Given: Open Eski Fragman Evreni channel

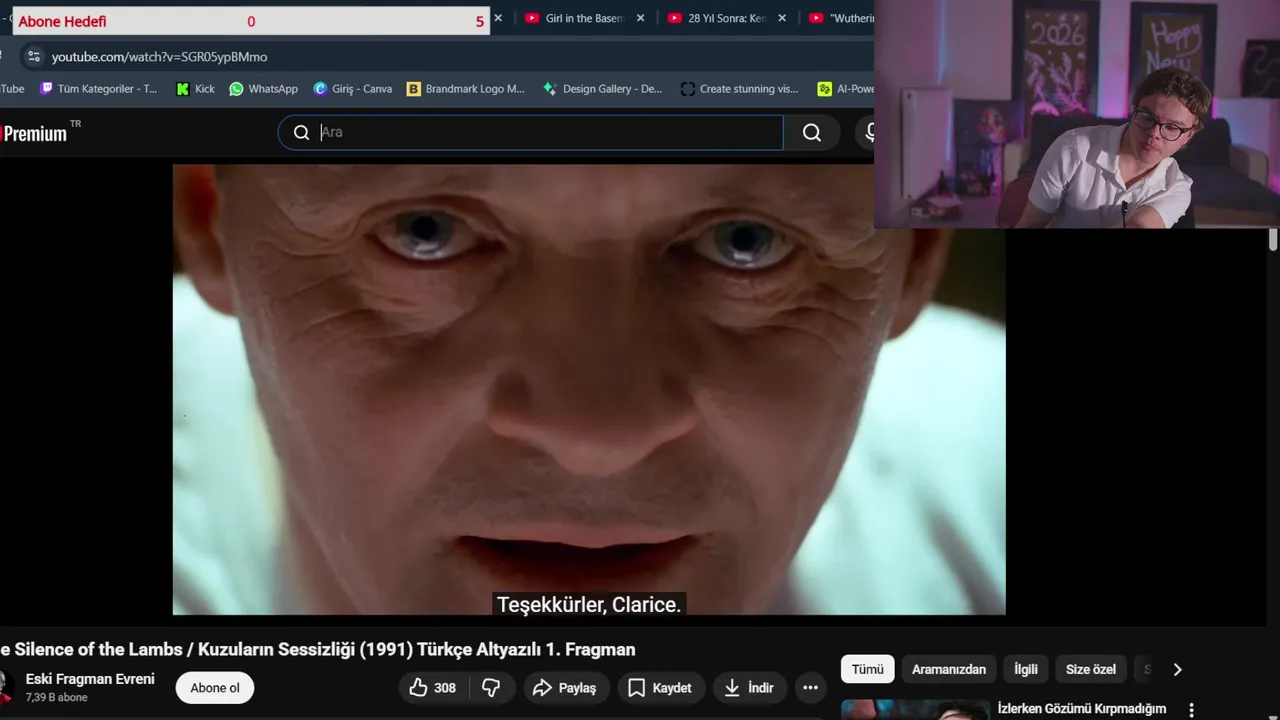Looking at the screenshot, I should [90, 679].
